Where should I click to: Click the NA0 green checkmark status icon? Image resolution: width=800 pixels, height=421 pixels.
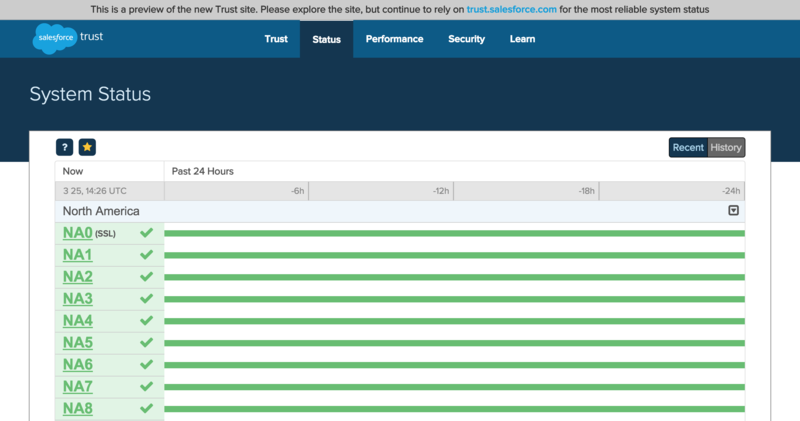pos(146,233)
